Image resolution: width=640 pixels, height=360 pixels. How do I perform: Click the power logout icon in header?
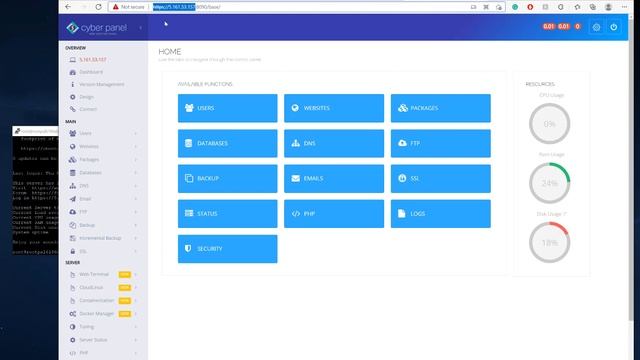click(x=613, y=27)
